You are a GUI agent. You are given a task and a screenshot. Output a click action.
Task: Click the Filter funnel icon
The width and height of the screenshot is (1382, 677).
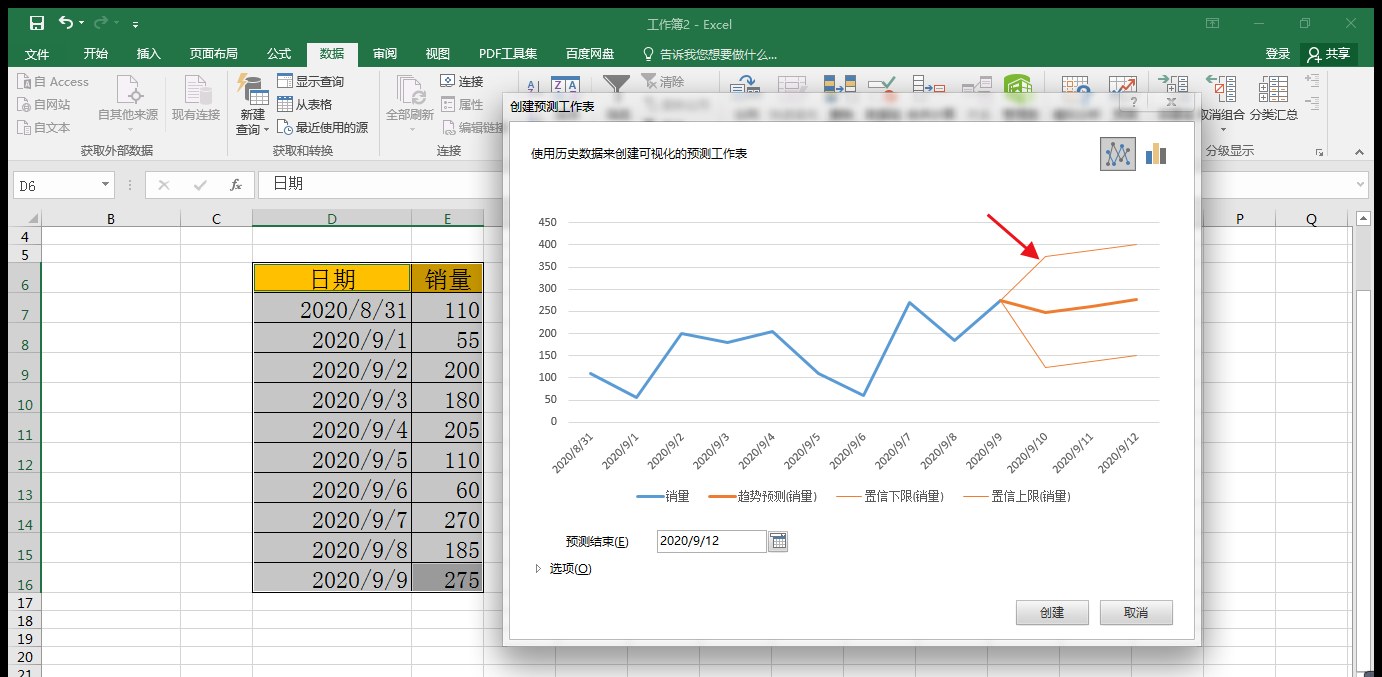(616, 86)
